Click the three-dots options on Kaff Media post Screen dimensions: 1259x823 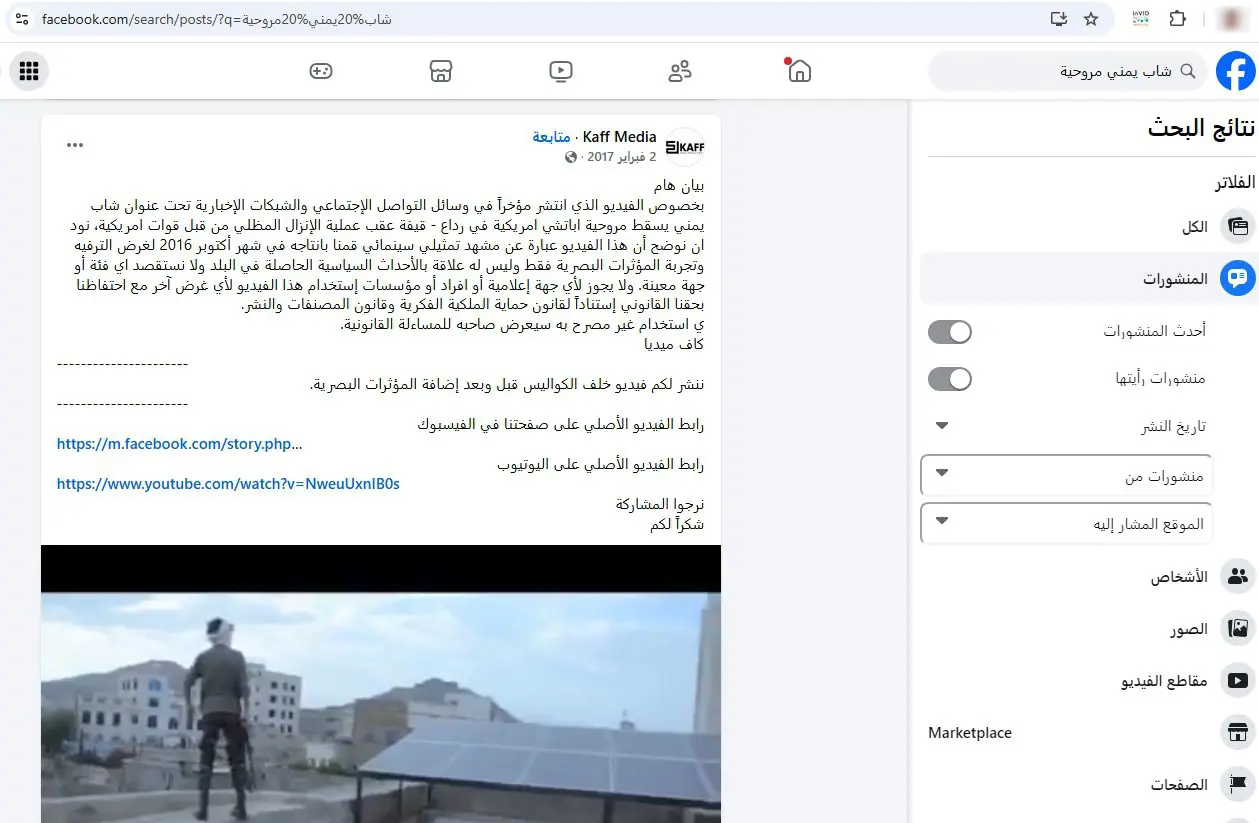coord(75,145)
